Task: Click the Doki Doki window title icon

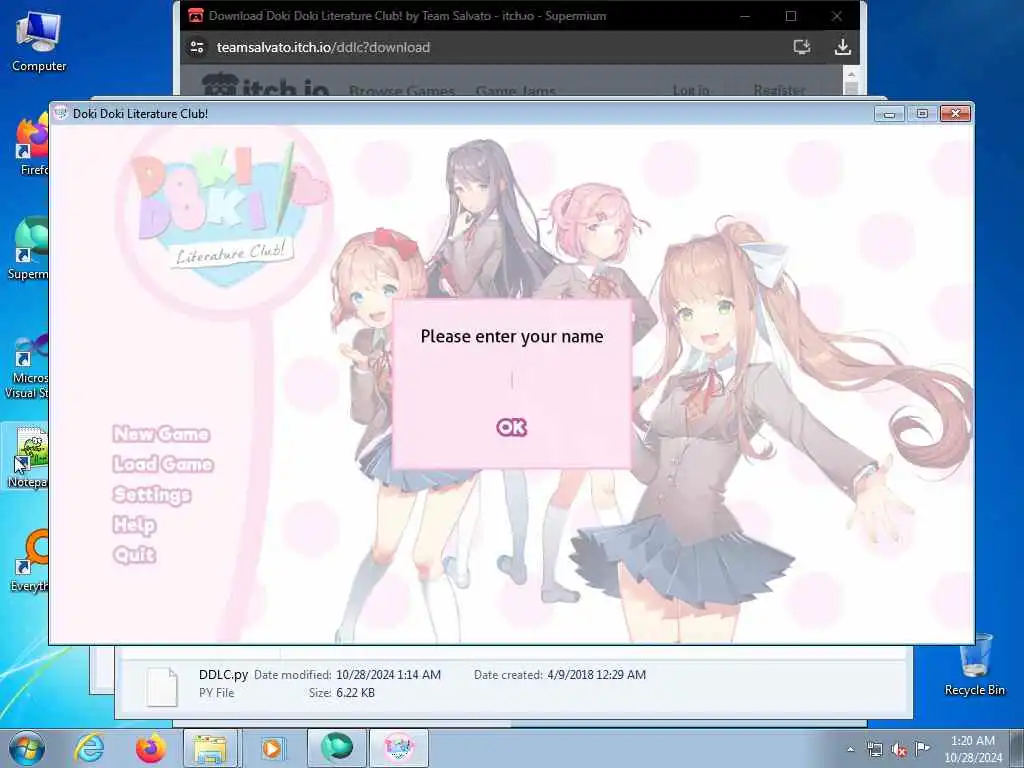Action: [x=61, y=113]
